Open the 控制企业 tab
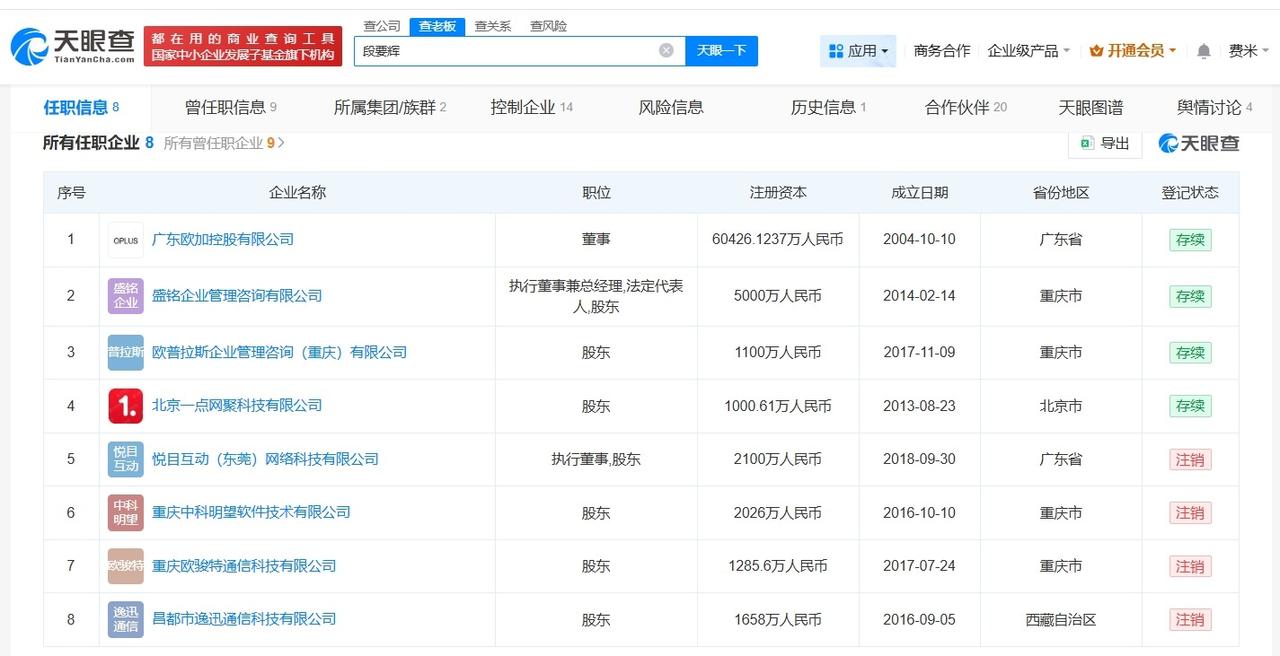 [532, 108]
